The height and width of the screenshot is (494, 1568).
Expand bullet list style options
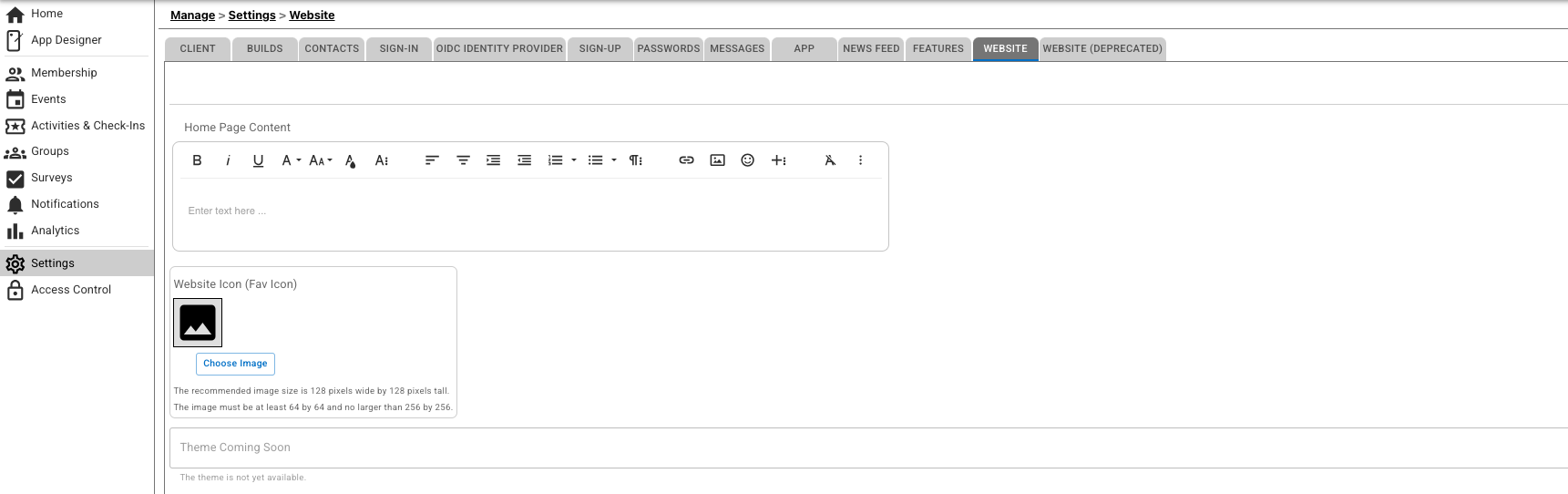[x=614, y=160]
